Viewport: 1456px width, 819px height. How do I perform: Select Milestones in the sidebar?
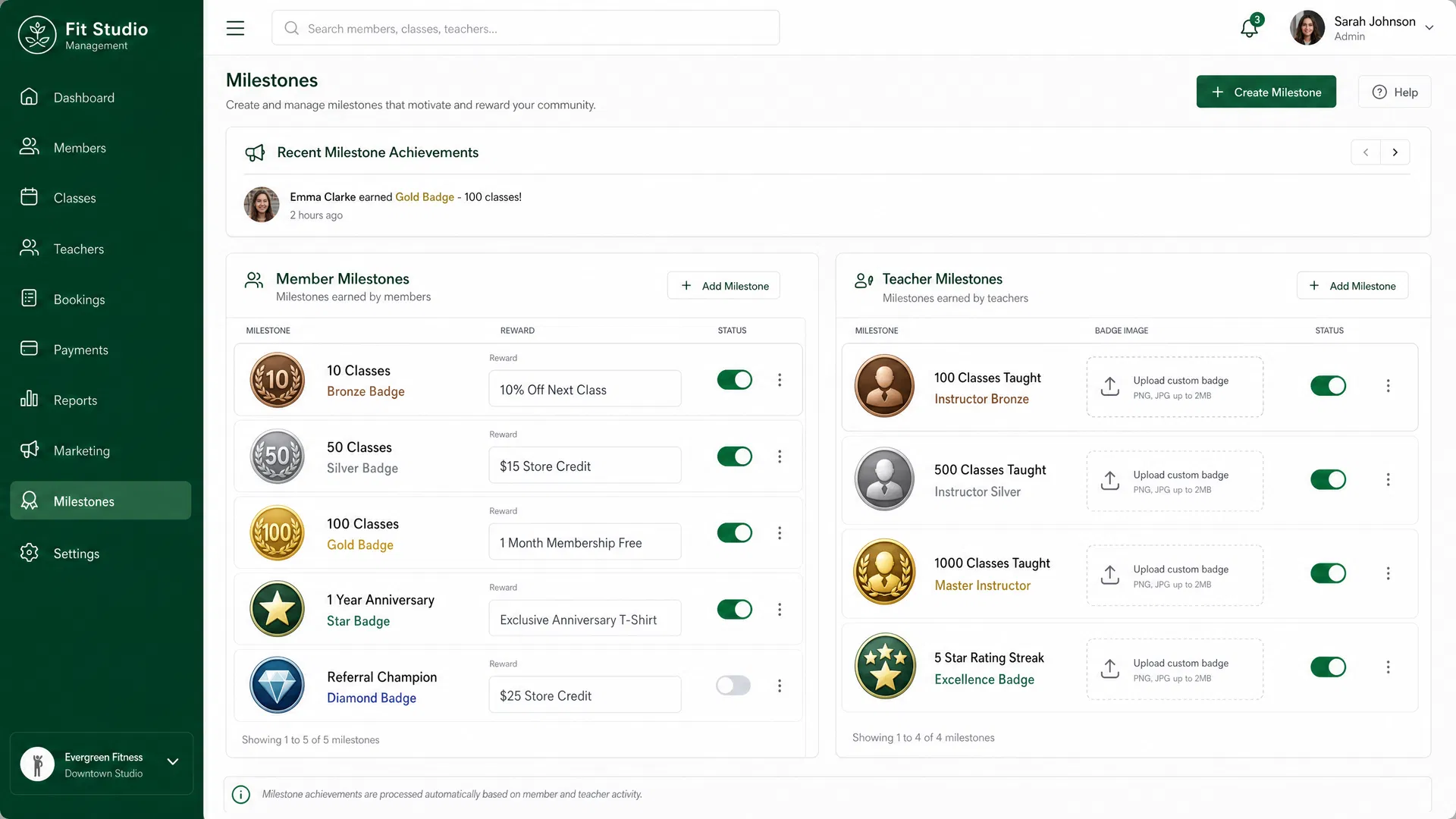tap(101, 500)
